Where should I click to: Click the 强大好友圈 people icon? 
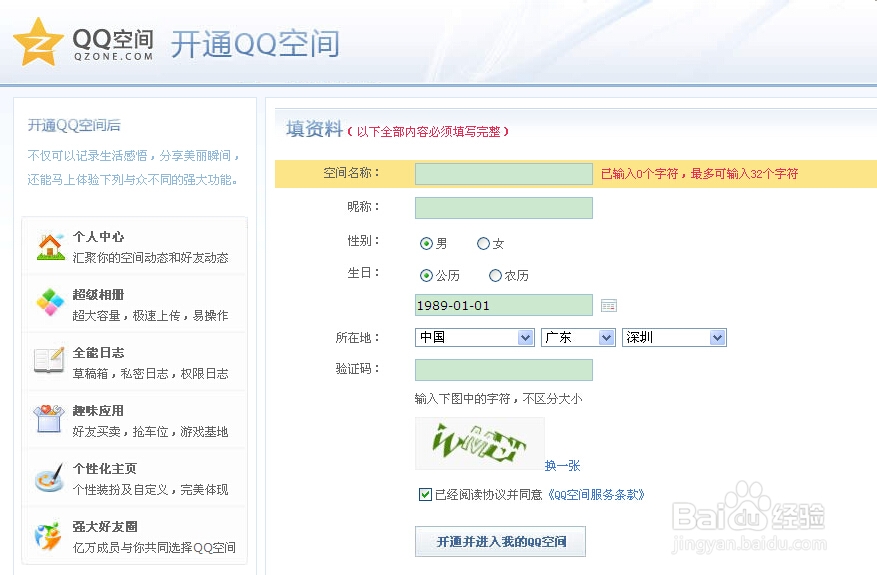48,536
